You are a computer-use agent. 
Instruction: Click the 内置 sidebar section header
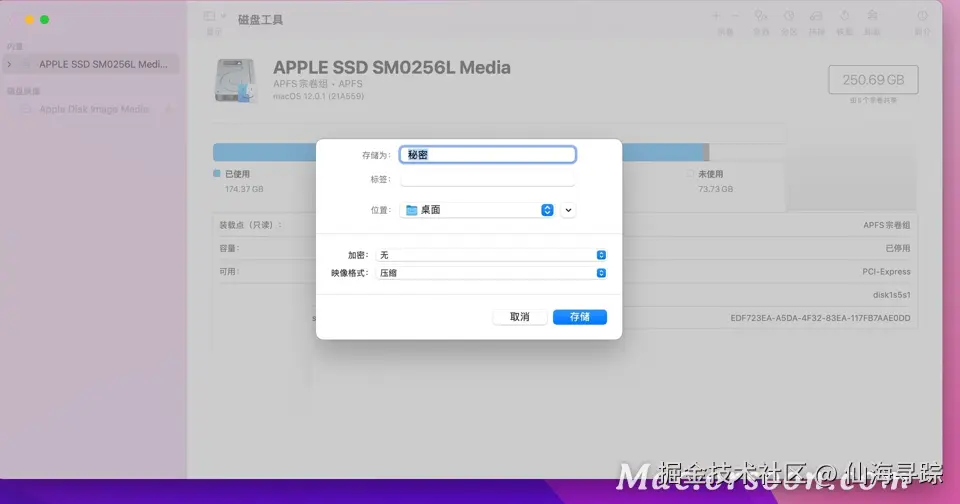coord(15,47)
